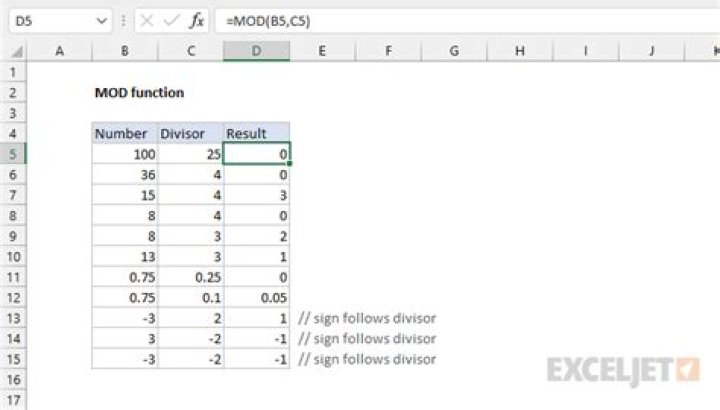Select the Number header cell
Image resolution: width=720 pixels, height=410 pixels.
click(x=124, y=133)
